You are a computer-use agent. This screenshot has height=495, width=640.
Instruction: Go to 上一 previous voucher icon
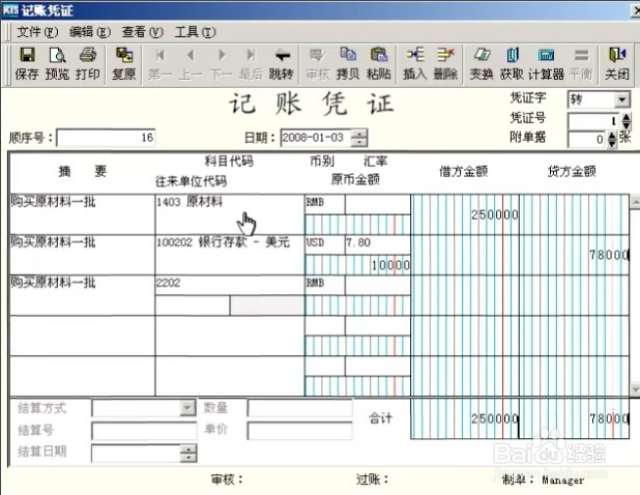(190, 64)
